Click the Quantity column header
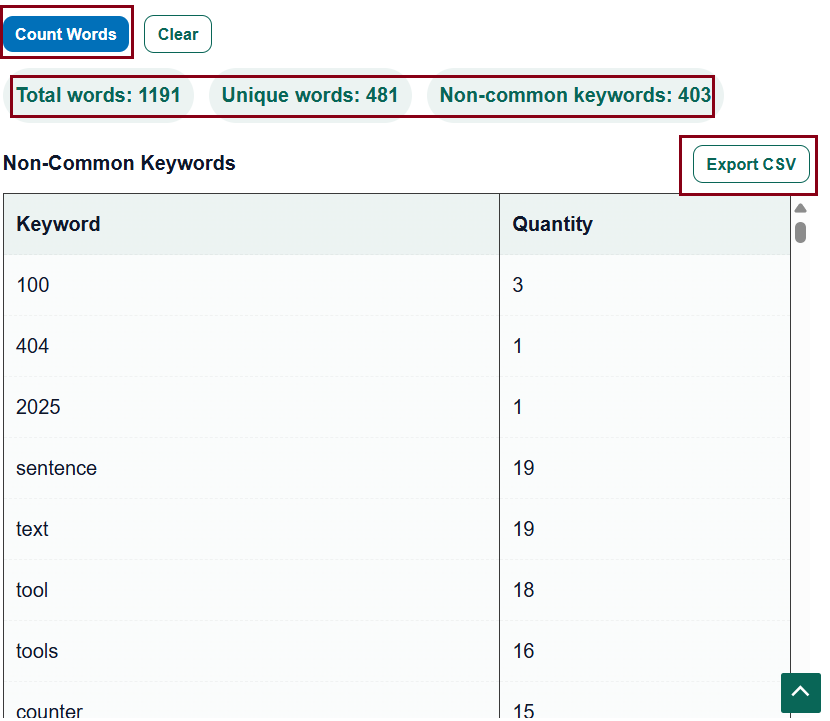Image resolution: width=830 pixels, height=721 pixels. pos(552,224)
